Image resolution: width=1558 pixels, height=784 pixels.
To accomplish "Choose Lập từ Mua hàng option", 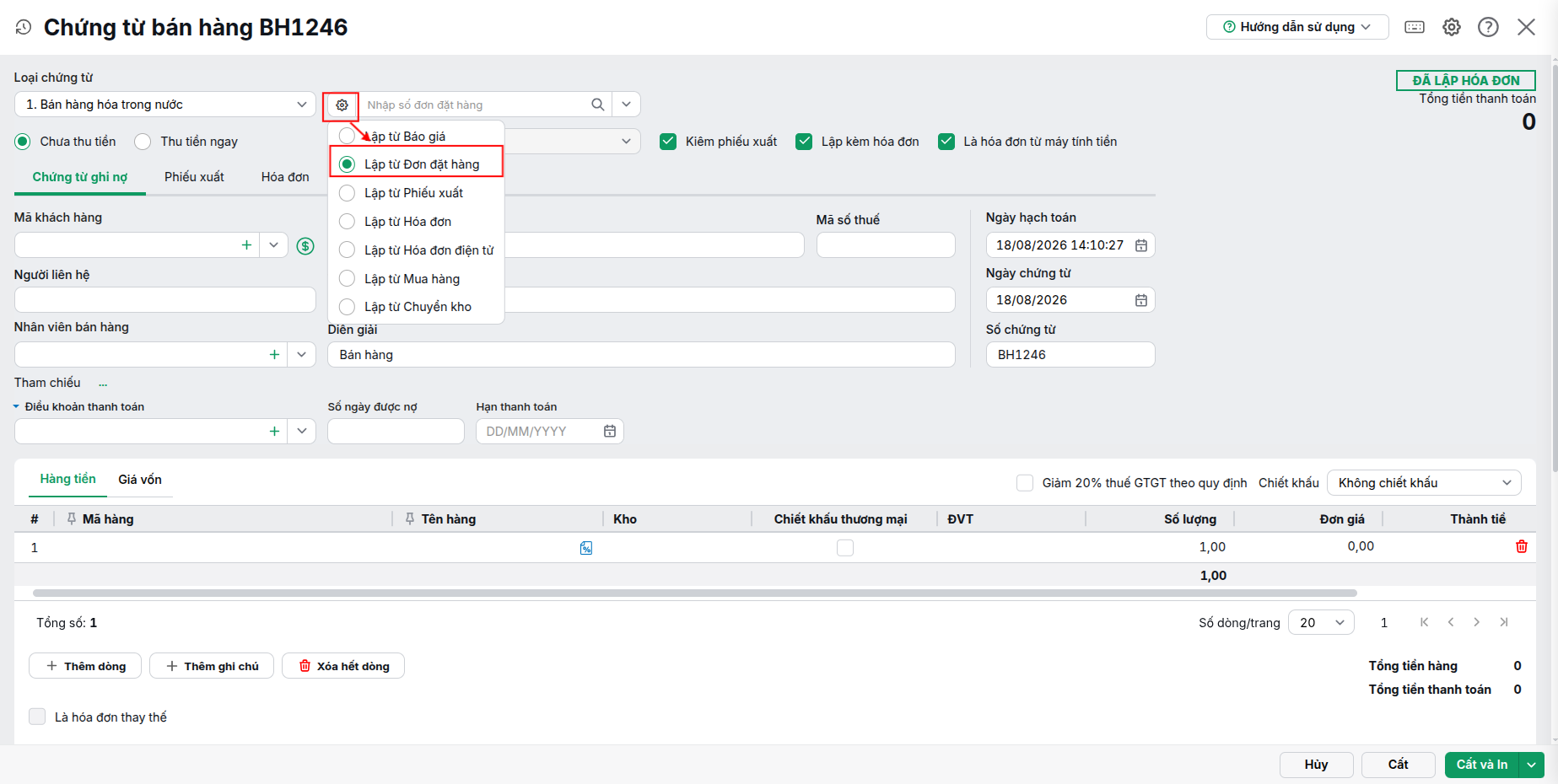I will pyautogui.click(x=347, y=279).
